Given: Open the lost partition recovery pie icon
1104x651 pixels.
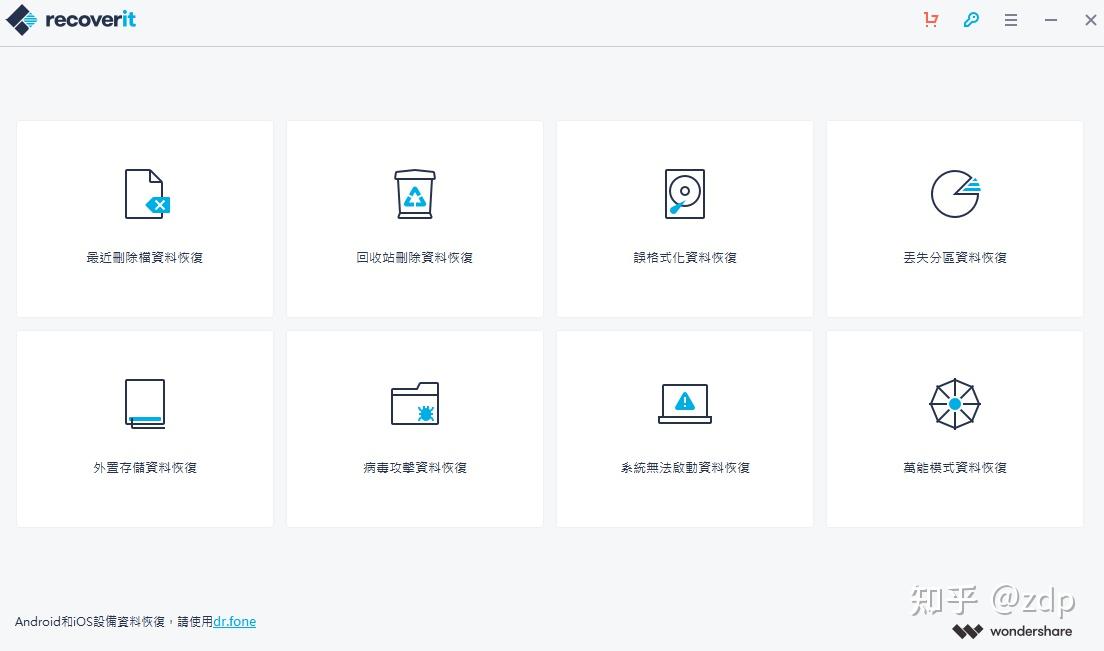Looking at the screenshot, I should (x=955, y=194).
